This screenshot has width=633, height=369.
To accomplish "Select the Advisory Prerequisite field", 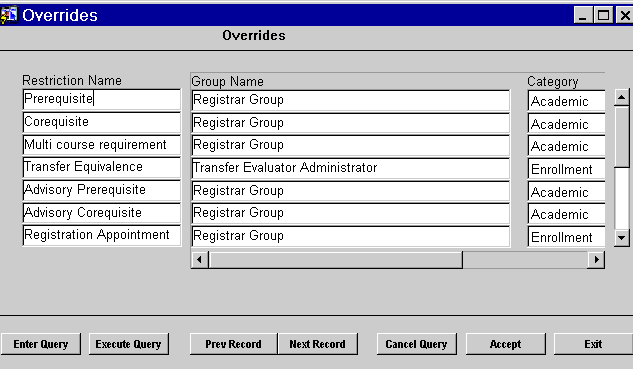I will (102, 190).
